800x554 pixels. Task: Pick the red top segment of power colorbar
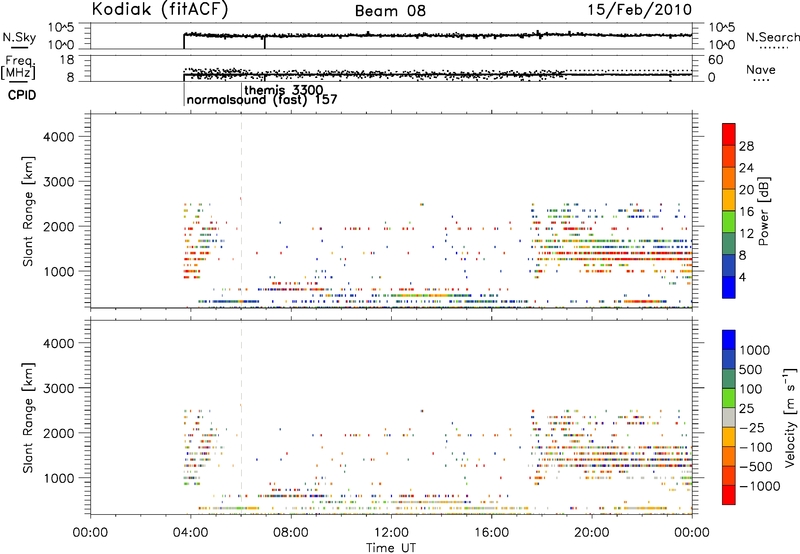click(729, 134)
